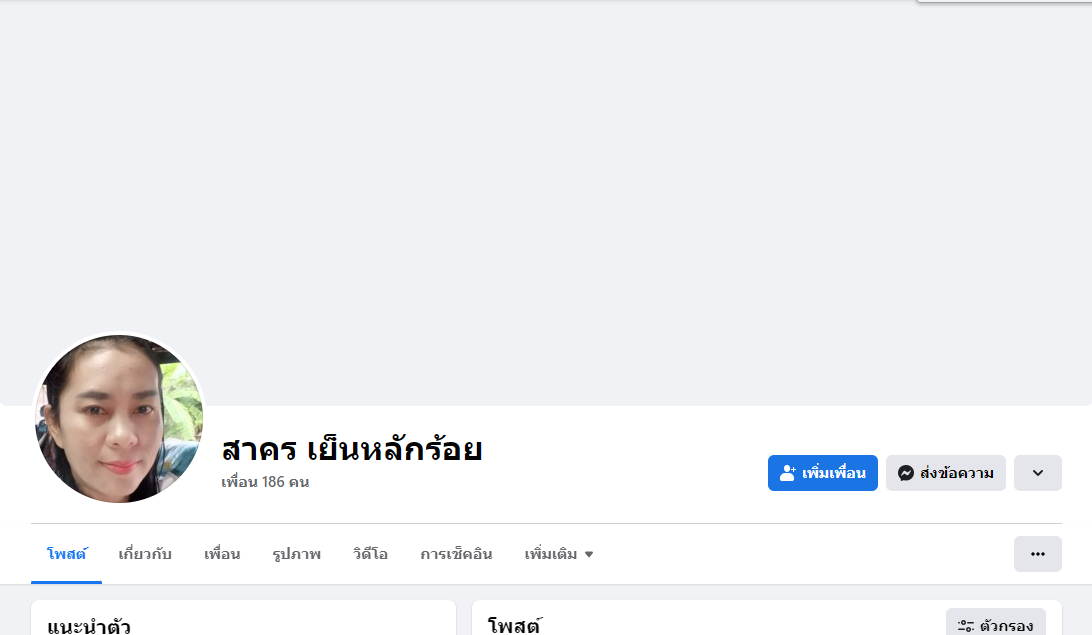The width and height of the screenshot is (1092, 635).
Task: Click the profile name สาคร เย็นหลักร้อย
Action: coord(352,449)
